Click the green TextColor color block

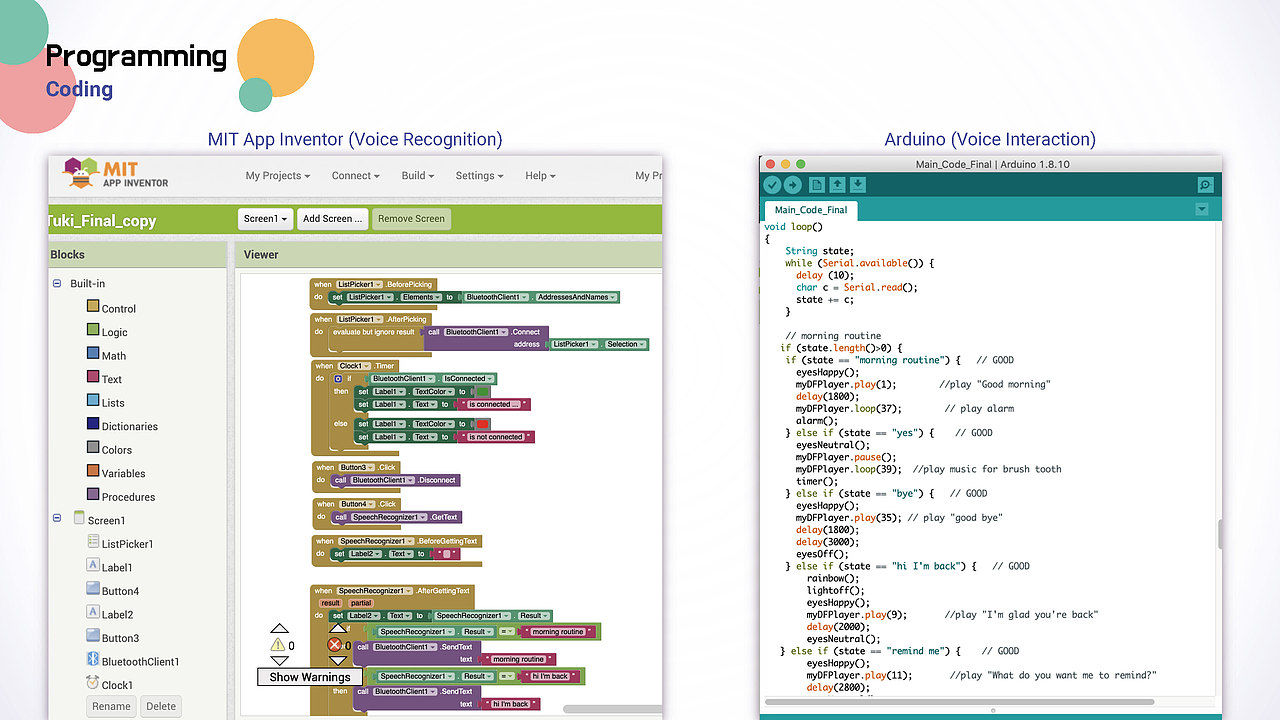coord(483,392)
